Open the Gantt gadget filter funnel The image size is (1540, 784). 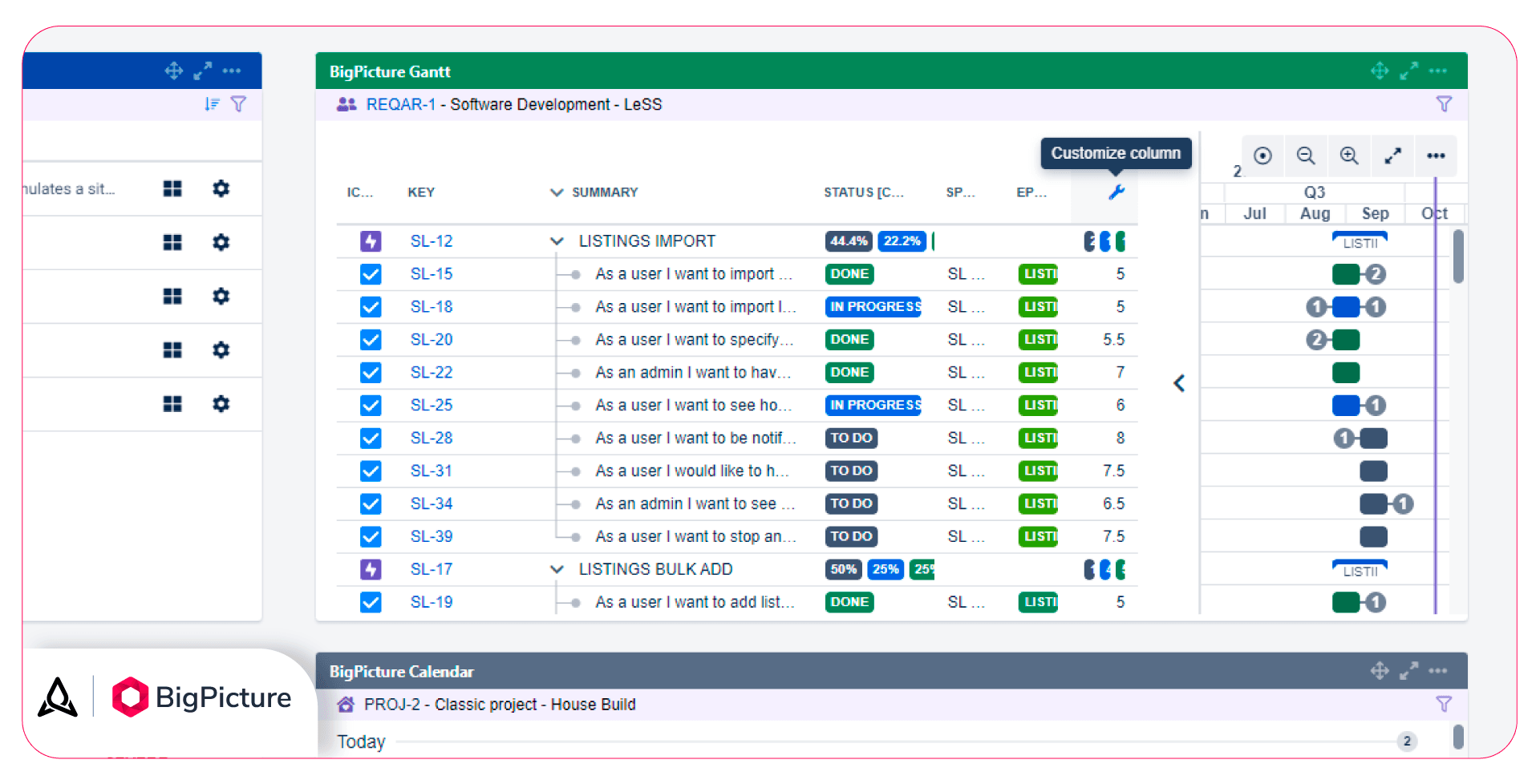click(x=1444, y=103)
